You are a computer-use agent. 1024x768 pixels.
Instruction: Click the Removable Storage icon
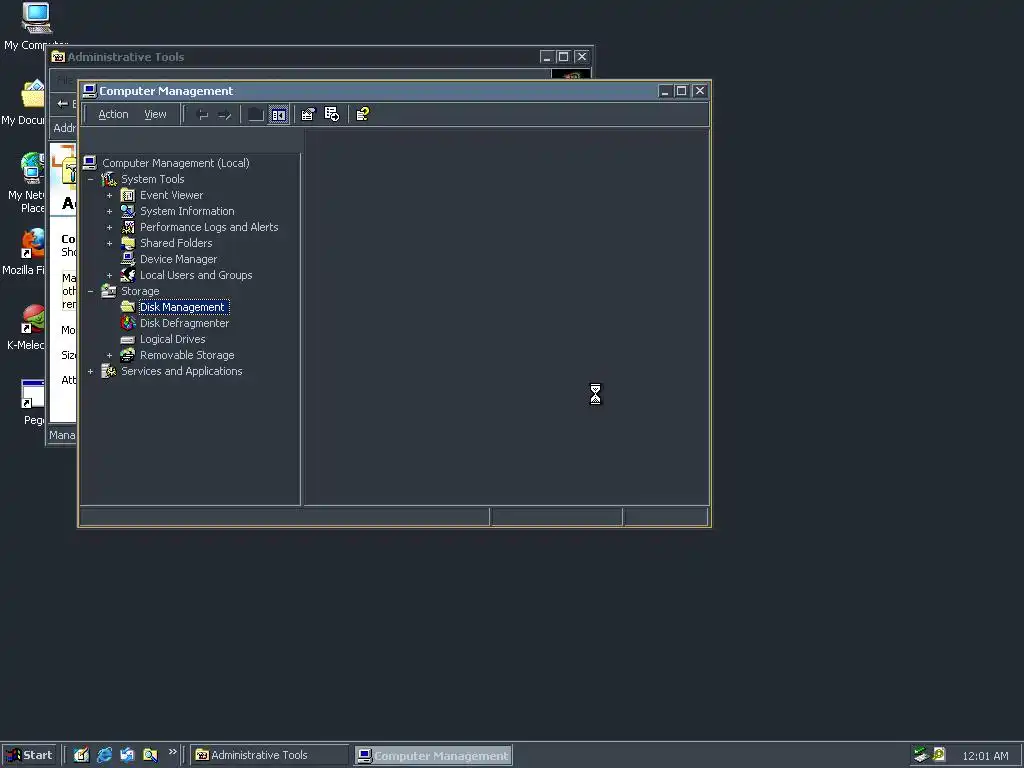(128, 355)
